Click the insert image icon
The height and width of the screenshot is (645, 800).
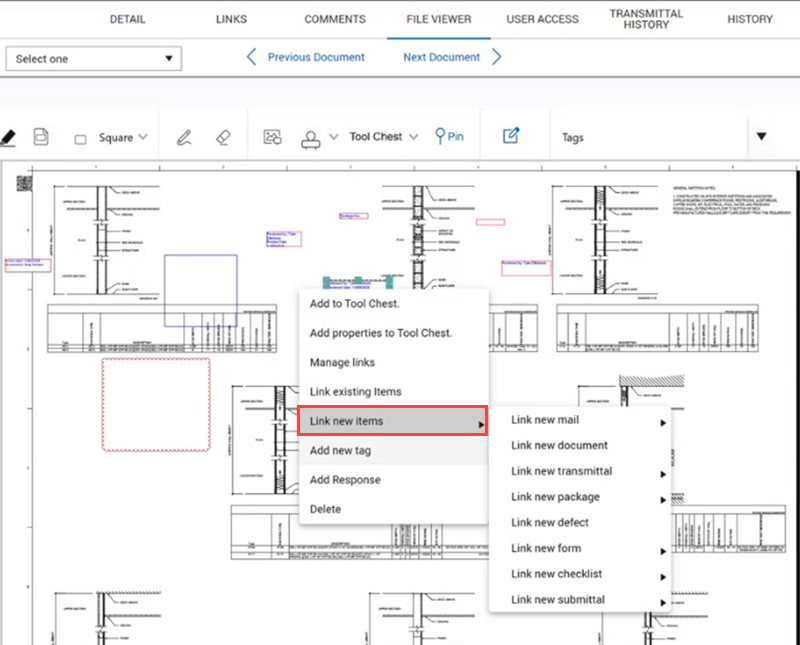tap(272, 137)
